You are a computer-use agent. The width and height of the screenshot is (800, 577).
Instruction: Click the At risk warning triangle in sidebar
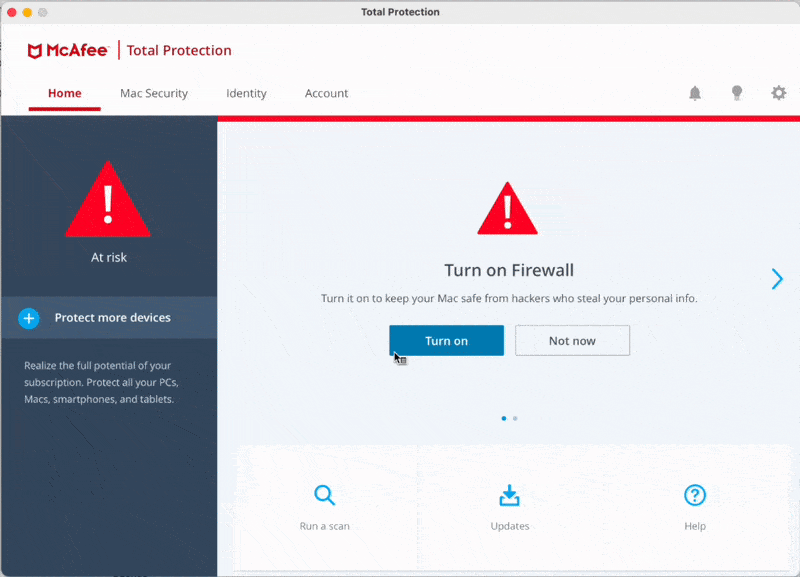pos(108,199)
